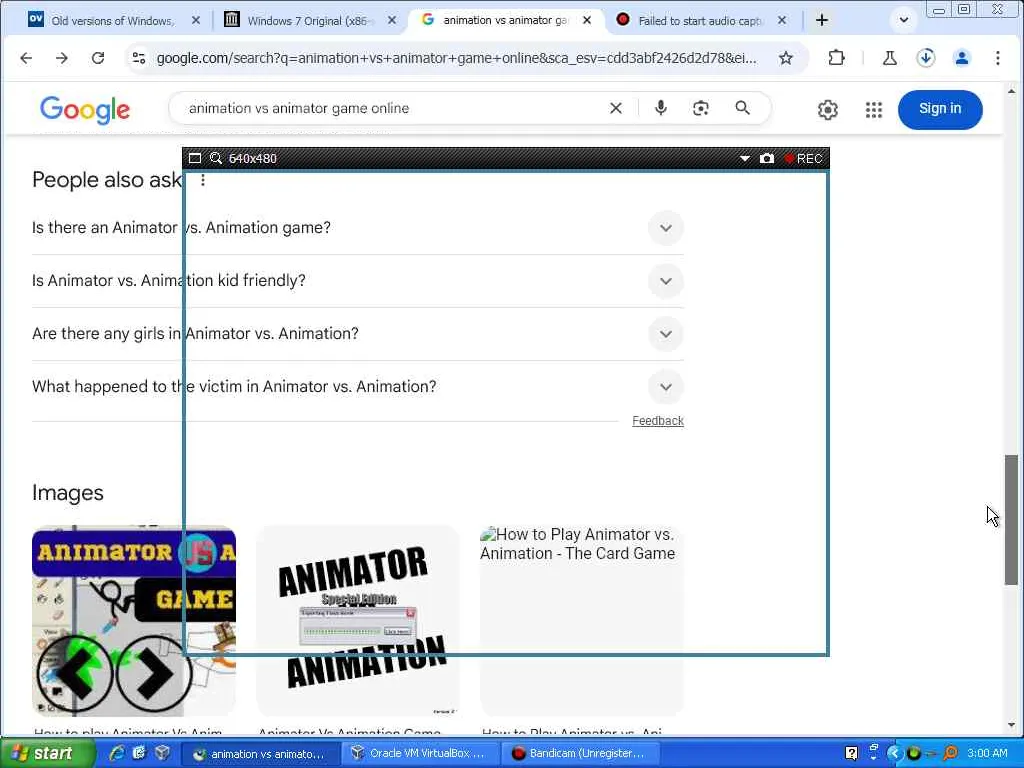Screen dimensions: 1024x768
Task: Select the Chrome 'animation vs animato' taskbar button
Action: coord(260,754)
